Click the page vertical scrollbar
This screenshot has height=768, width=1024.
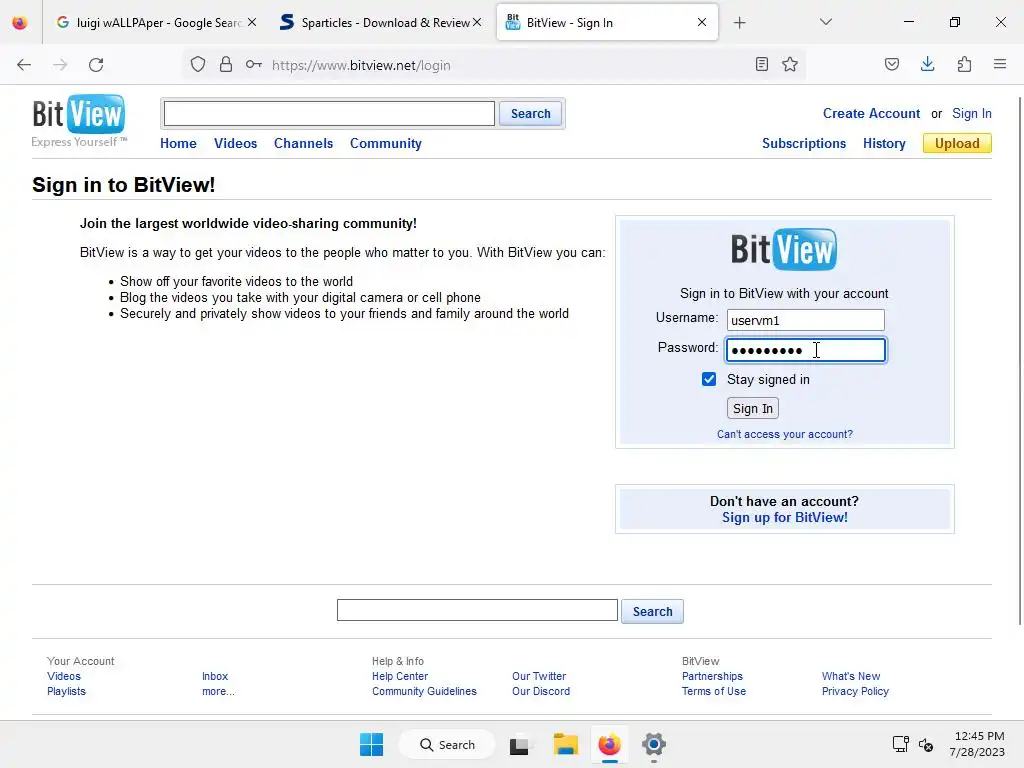[x=1019, y=360]
